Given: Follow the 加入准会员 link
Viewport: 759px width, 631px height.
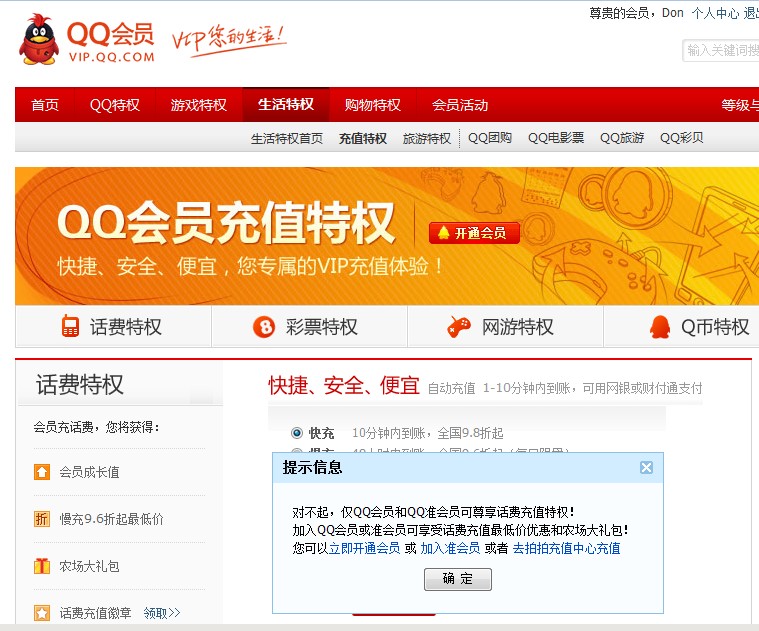Looking at the screenshot, I should click(x=450, y=548).
